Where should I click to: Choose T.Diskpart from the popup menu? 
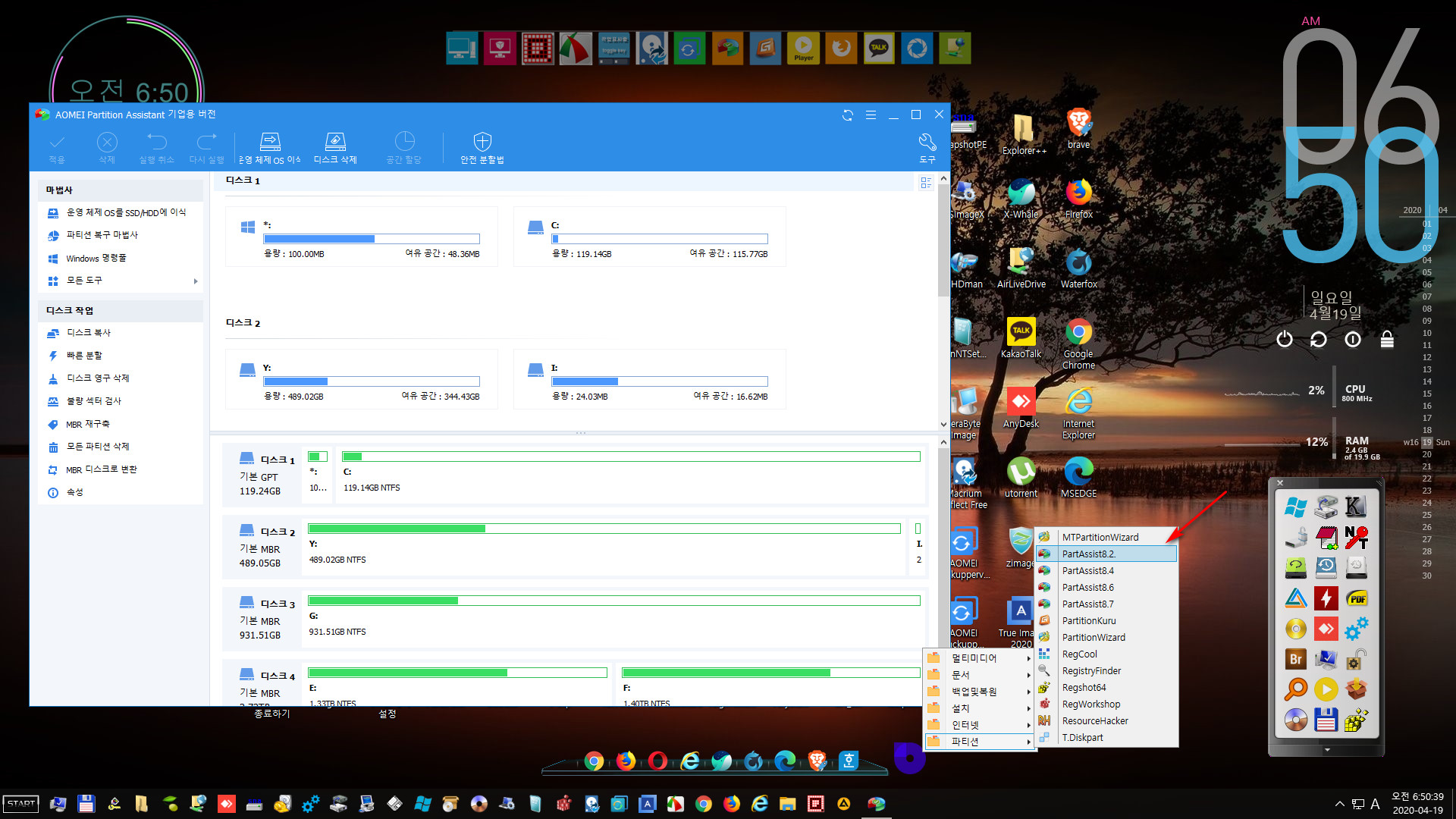click(x=1106, y=737)
